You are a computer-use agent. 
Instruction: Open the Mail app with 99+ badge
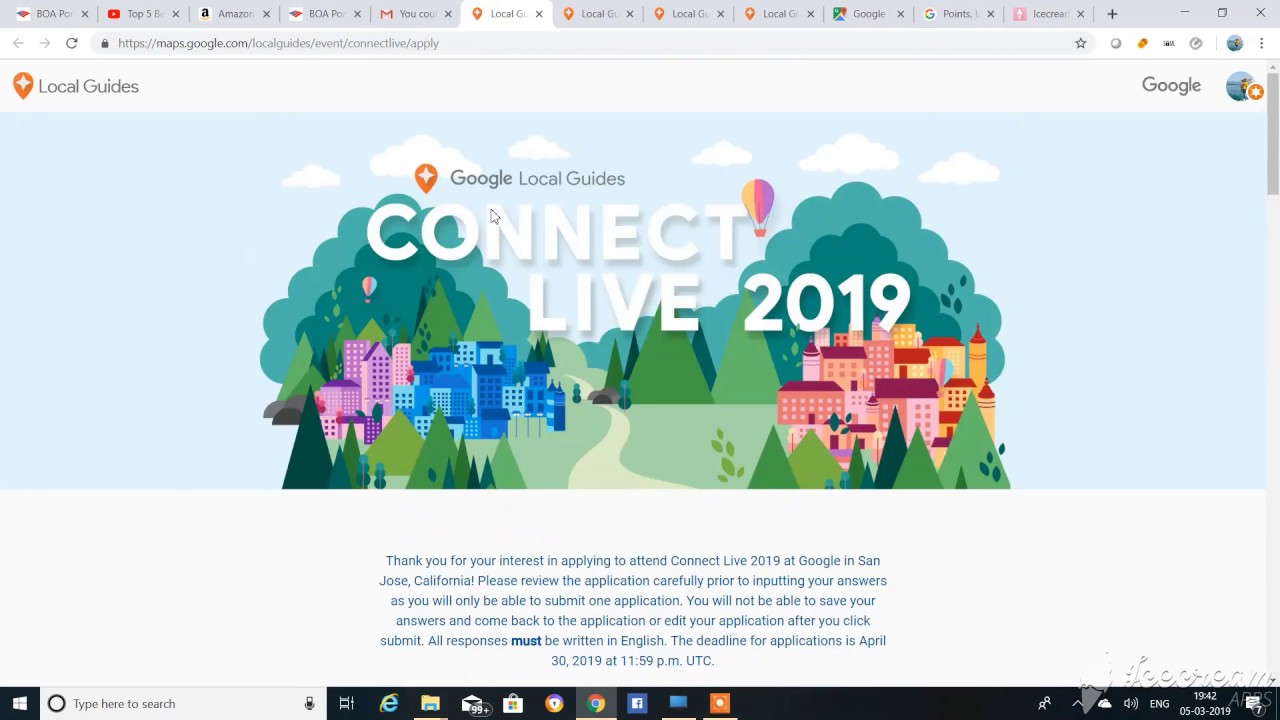(x=473, y=703)
